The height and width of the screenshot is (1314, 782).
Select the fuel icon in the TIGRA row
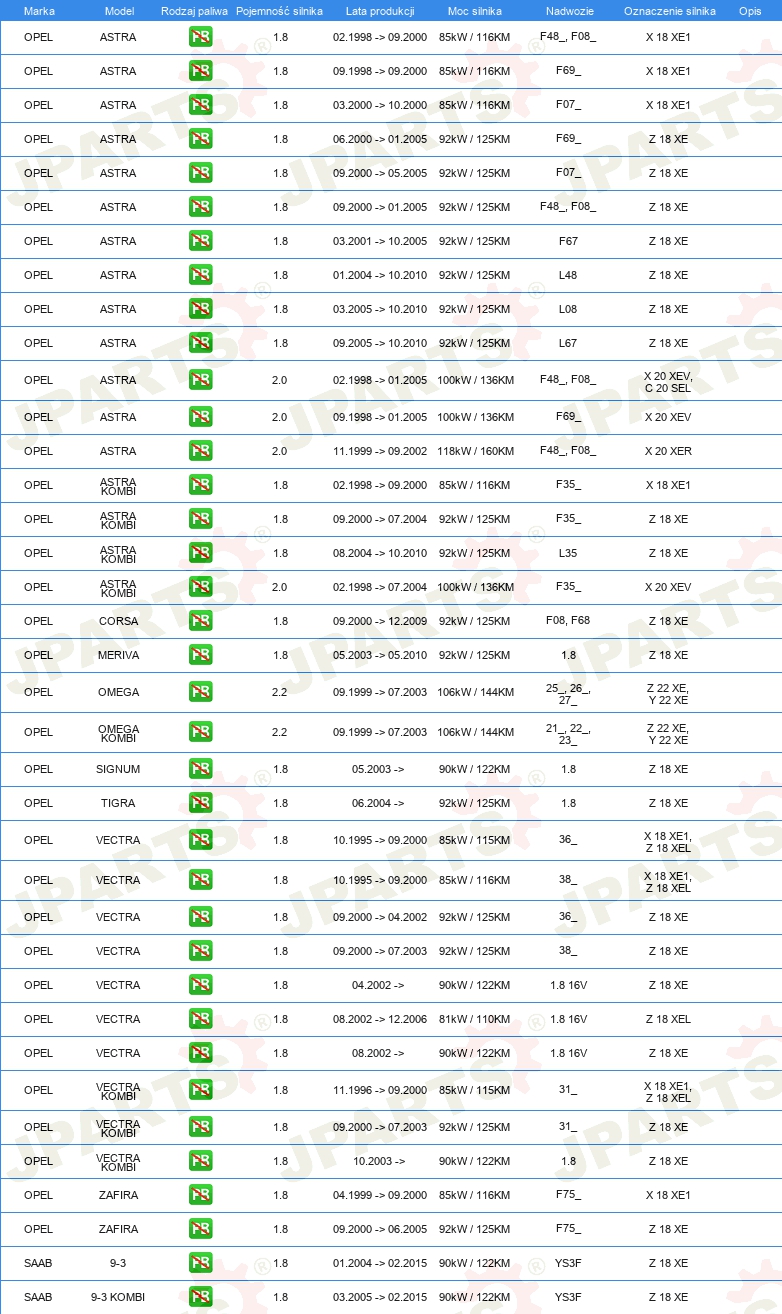[200, 803]
